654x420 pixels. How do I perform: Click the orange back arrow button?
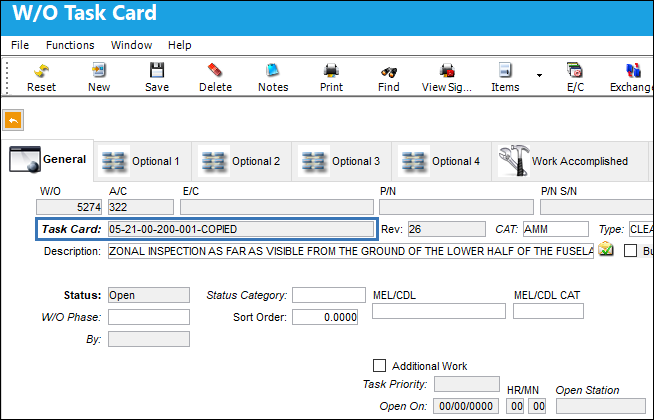13,121
